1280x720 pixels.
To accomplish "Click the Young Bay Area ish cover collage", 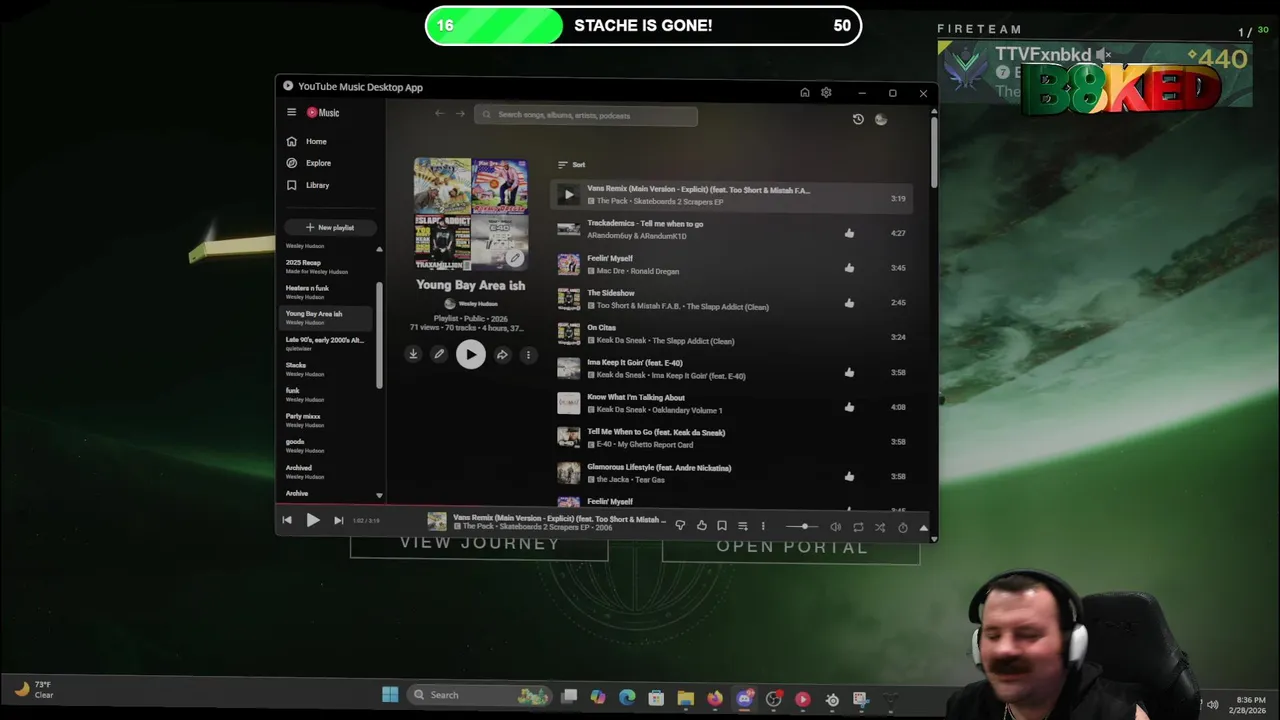I will tap(471, 213).
